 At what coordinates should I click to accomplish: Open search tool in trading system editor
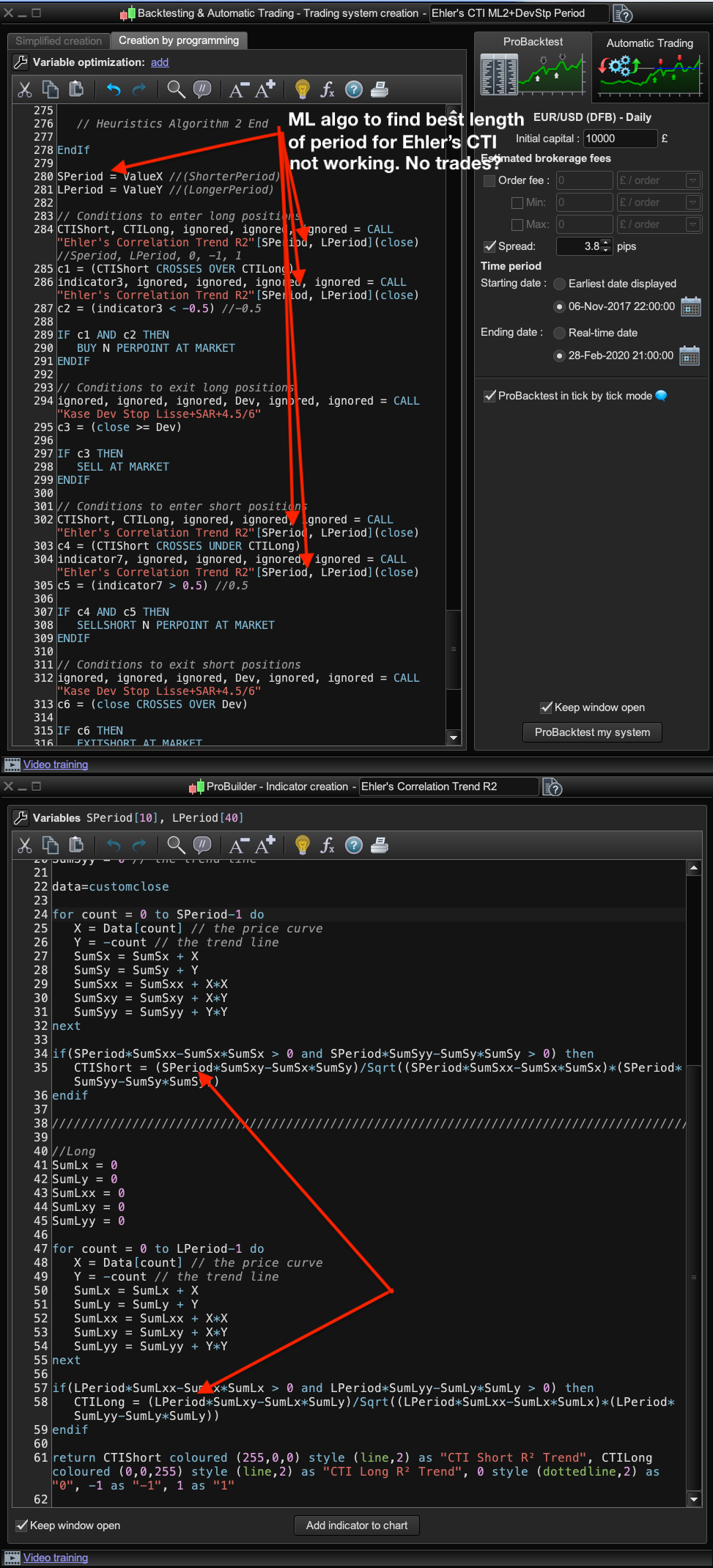[x=176, y=89]
